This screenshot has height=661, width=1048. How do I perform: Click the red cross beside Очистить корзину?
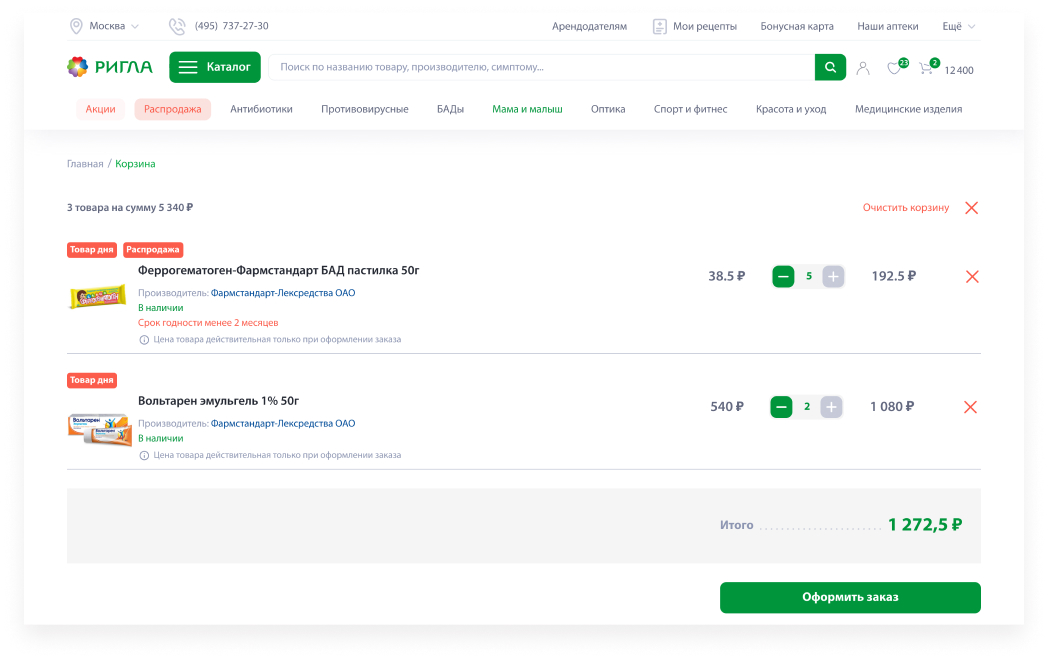point(972,208)
